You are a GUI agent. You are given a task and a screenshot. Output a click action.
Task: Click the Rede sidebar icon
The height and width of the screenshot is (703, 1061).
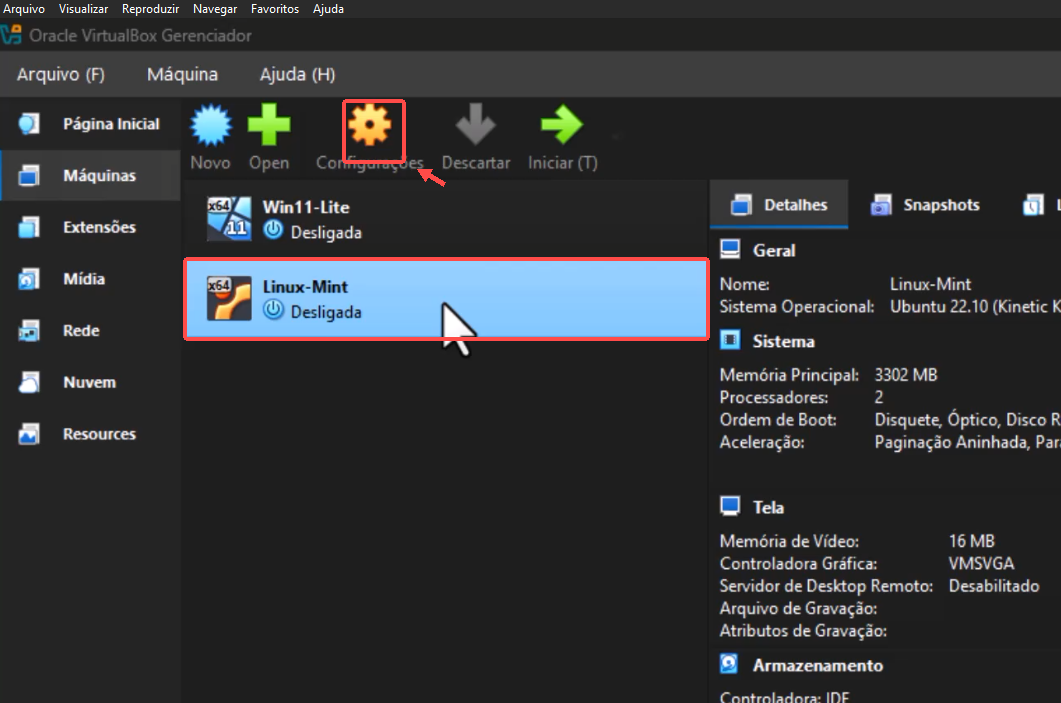tap(28, 330)
